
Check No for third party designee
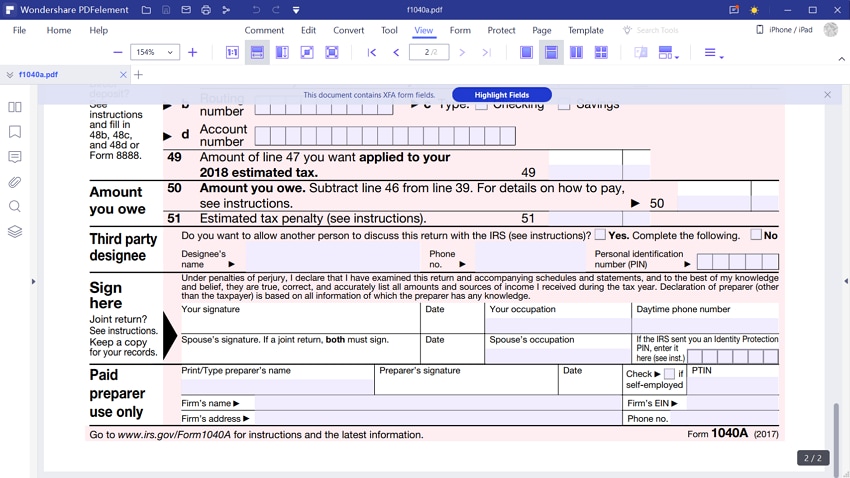click(756, 235)
